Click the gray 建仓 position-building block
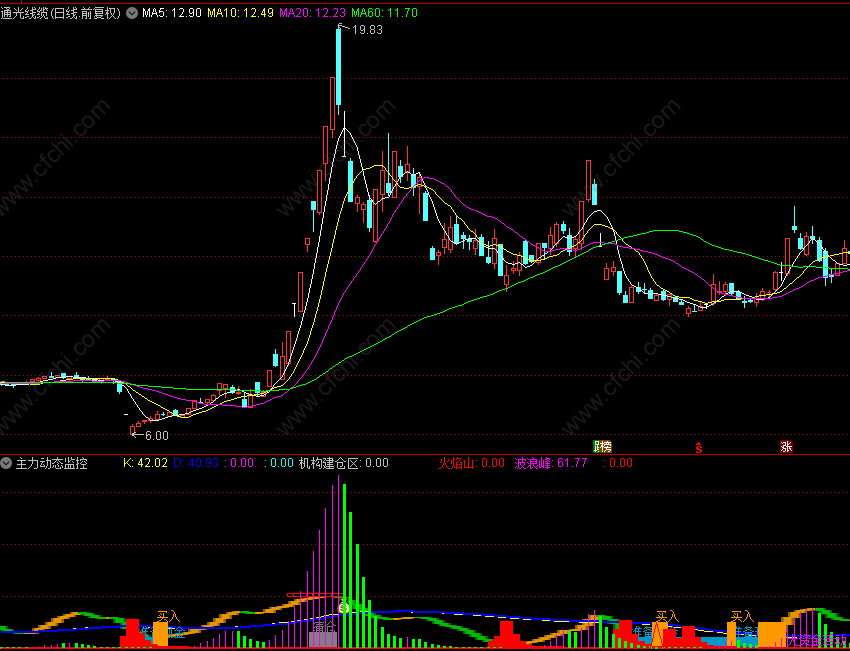Viewport: 850px width, 651px height. (324, 640)
